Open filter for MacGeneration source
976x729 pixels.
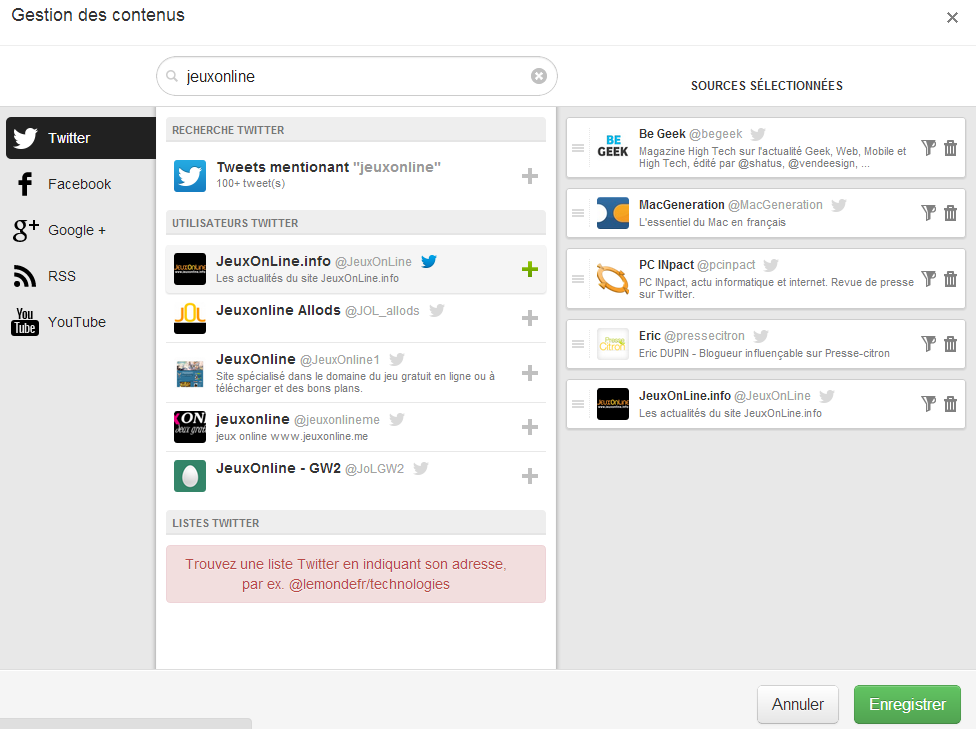(x=929, y=213)
